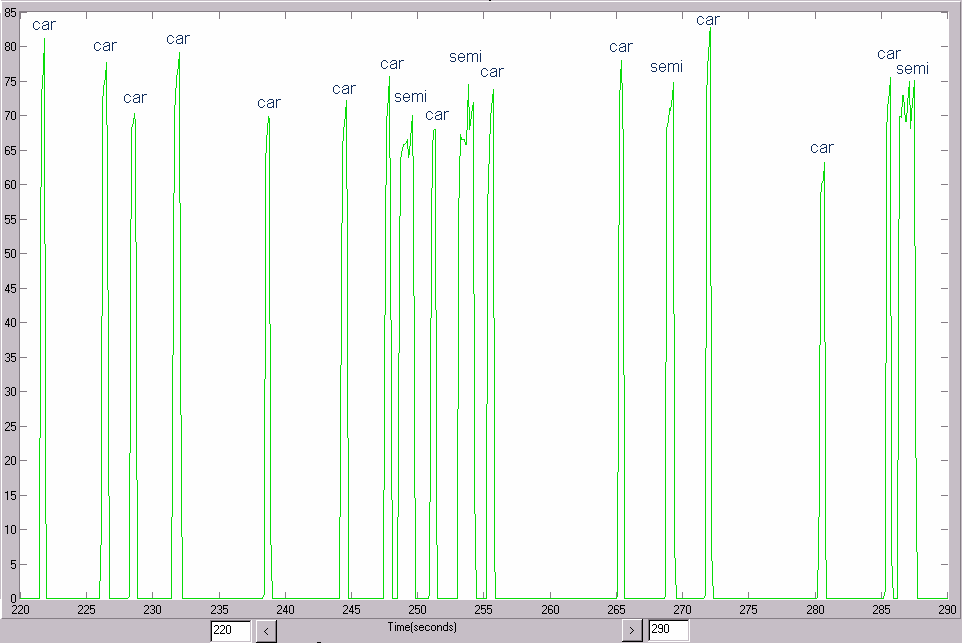Click the semi label near 249 seconds
This screenshot has width=962, height=643.
(x=410, y=96)
